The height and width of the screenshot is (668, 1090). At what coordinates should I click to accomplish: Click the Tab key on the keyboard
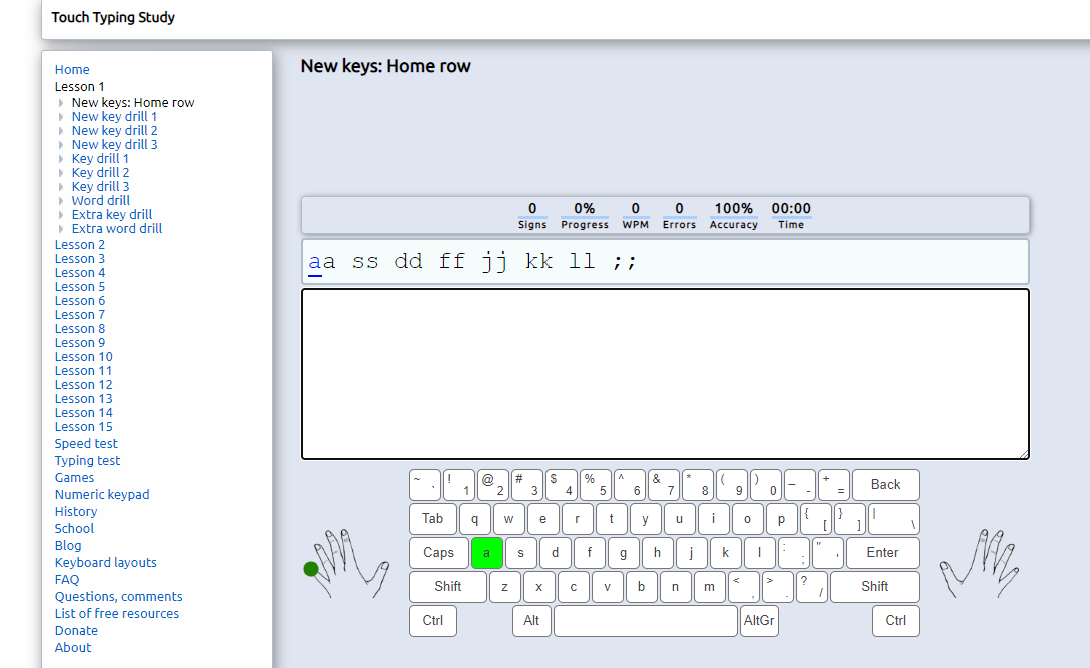(432, 518)
